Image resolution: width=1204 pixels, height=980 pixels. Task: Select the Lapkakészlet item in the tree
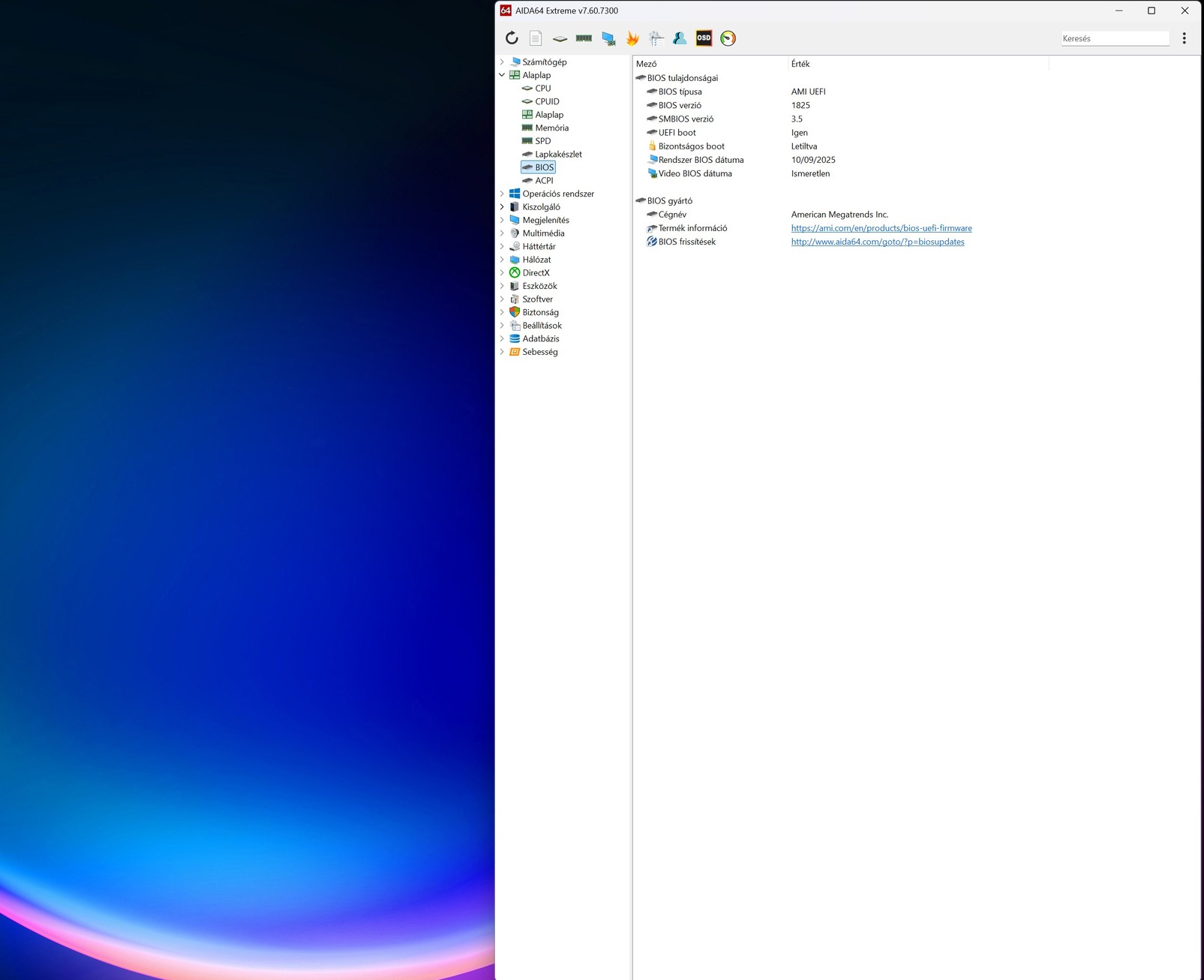pyautogui.click(x=558, y=154)
